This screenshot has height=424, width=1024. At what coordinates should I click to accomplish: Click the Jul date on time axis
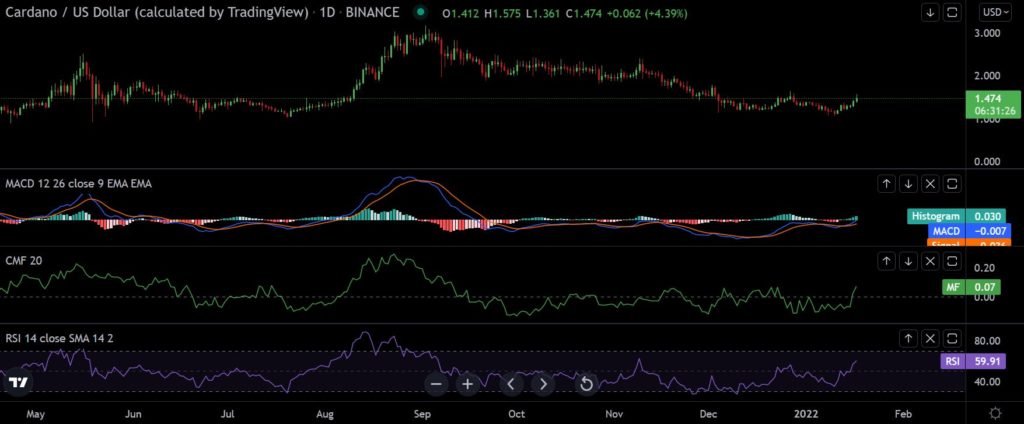click(227, 414)
